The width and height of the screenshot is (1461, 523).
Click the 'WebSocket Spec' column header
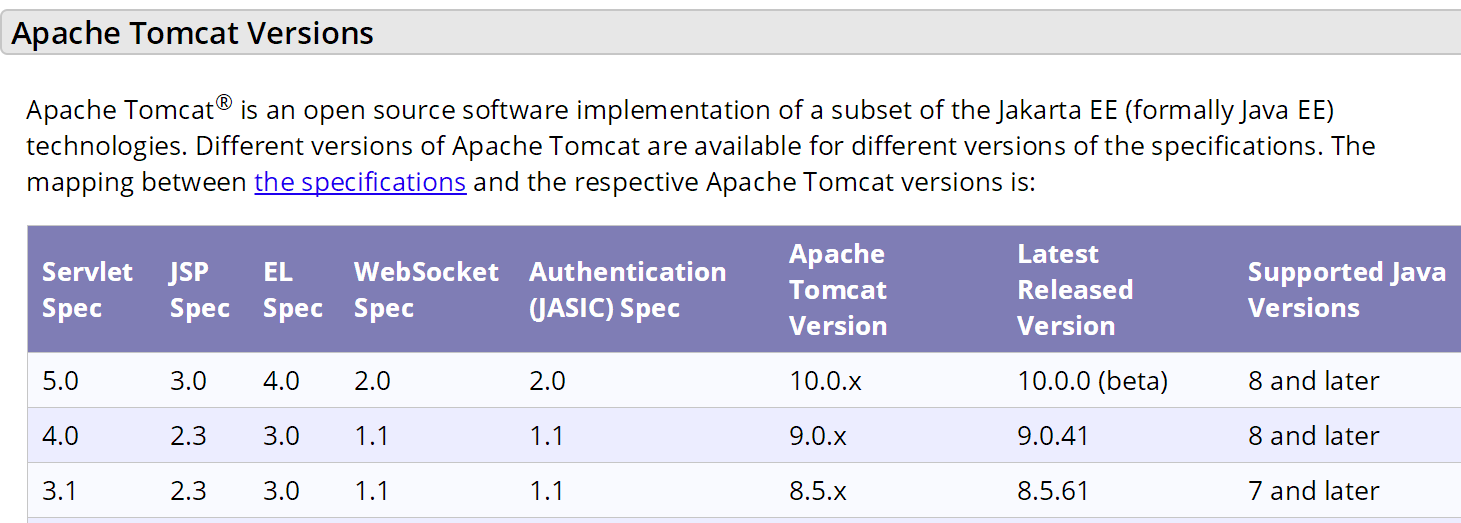coord(426,290)
